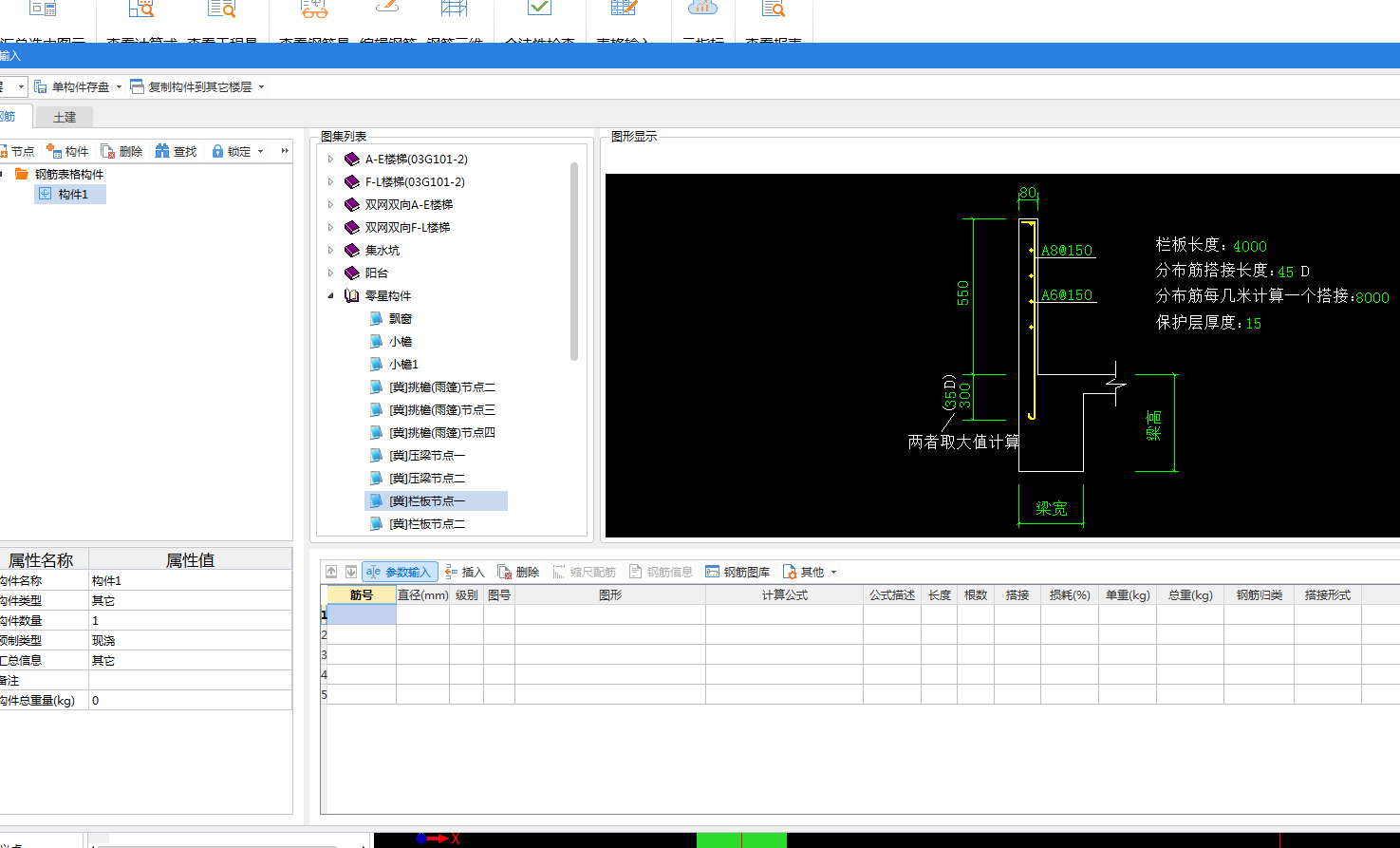Image resolution: width=1400 pixels, height=848 pixels.
Task: Click the move row down arrow icon
Action: point(350,572)
